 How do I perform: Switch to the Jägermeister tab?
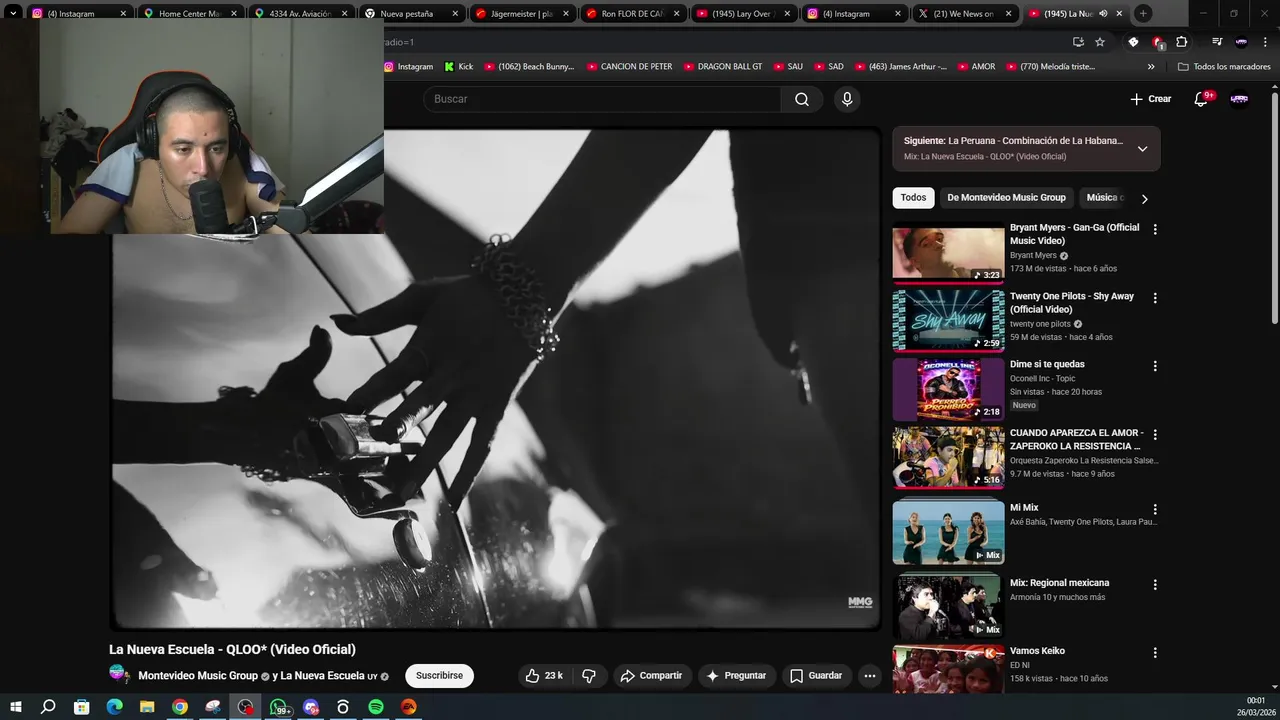(x=521, y=14)
